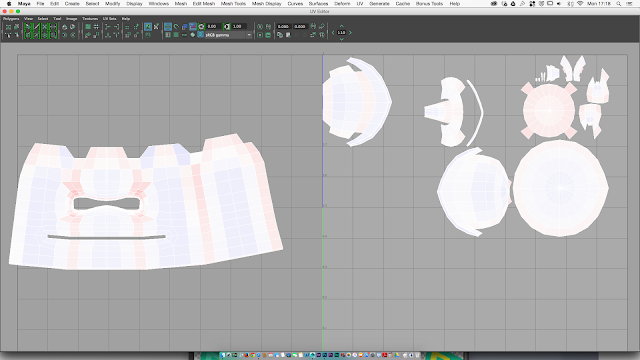Image resolution: width=640 pixels, height=360 pixels.
Task: Toggle texture image display
Action: coord(148,27)
